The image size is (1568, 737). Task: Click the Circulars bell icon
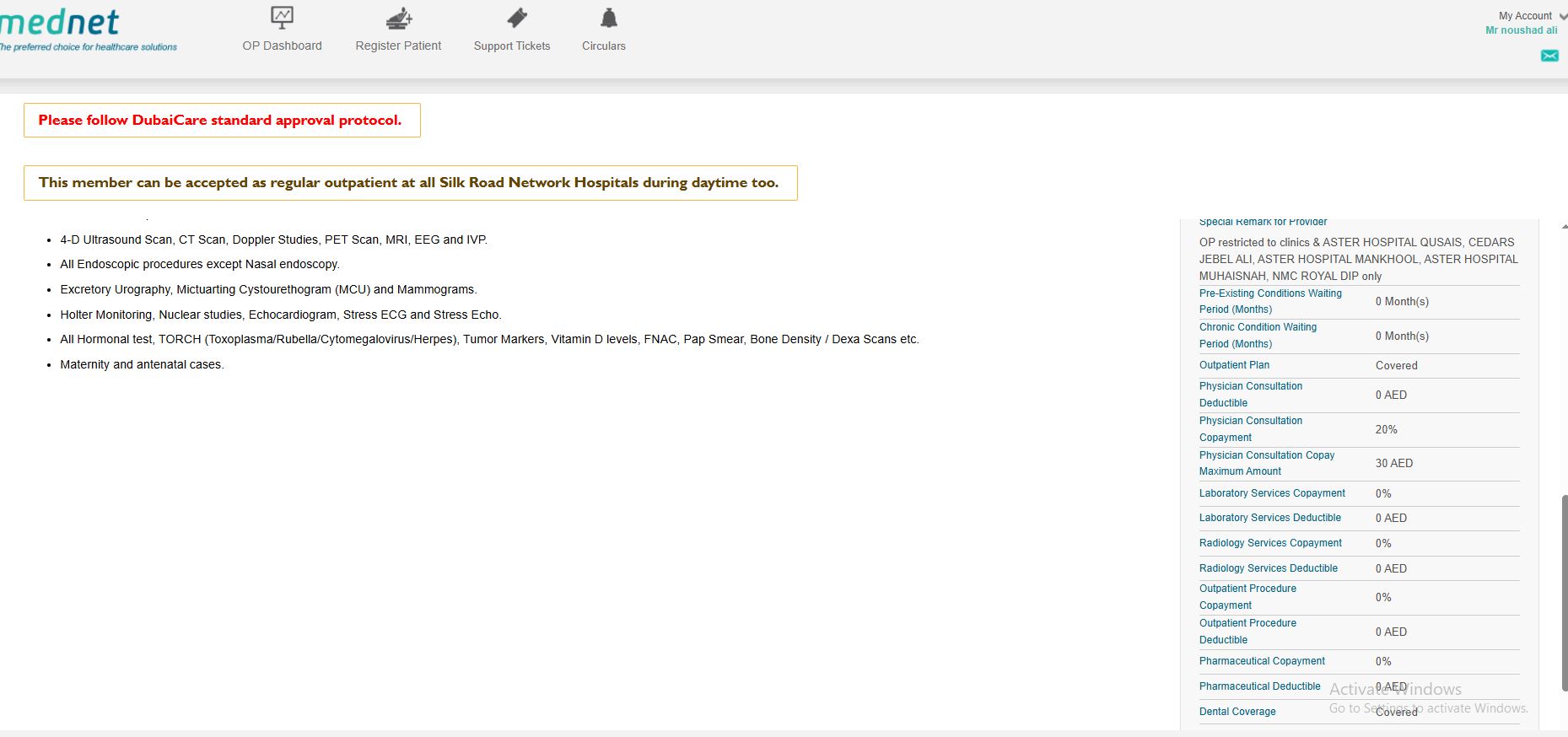point(609,18)
